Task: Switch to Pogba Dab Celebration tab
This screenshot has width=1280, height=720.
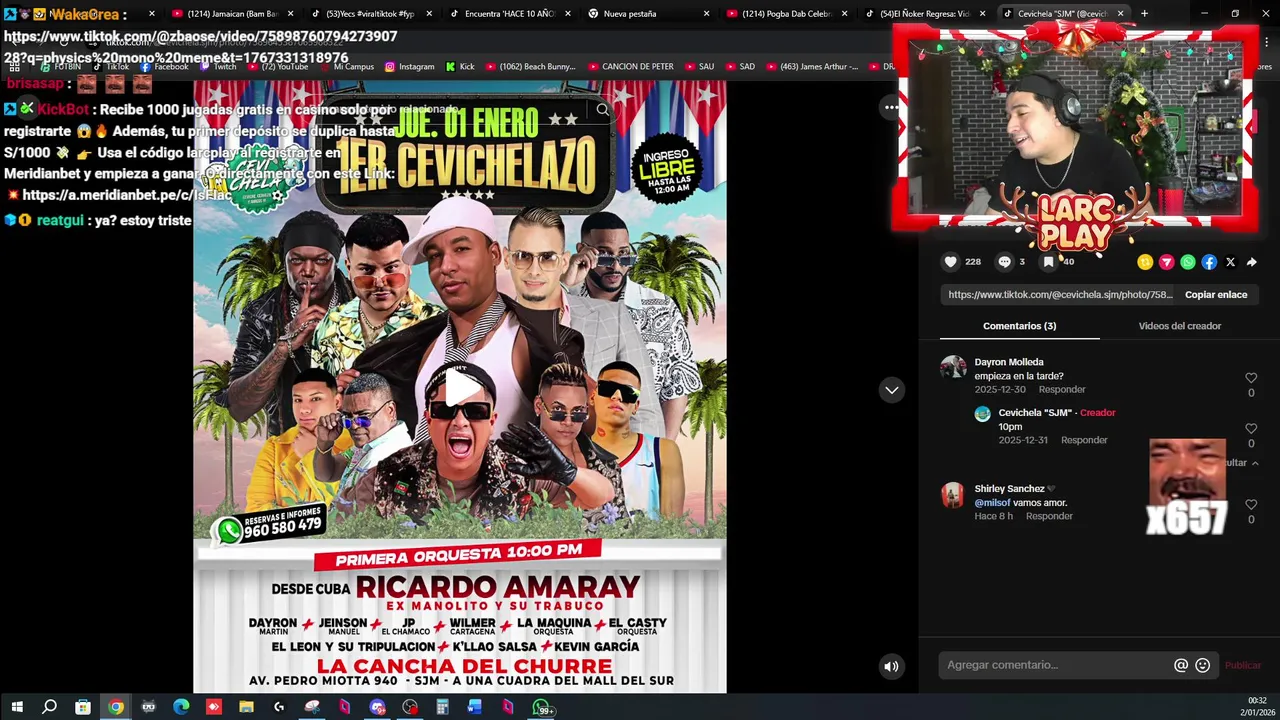Action: pos(786,14)
